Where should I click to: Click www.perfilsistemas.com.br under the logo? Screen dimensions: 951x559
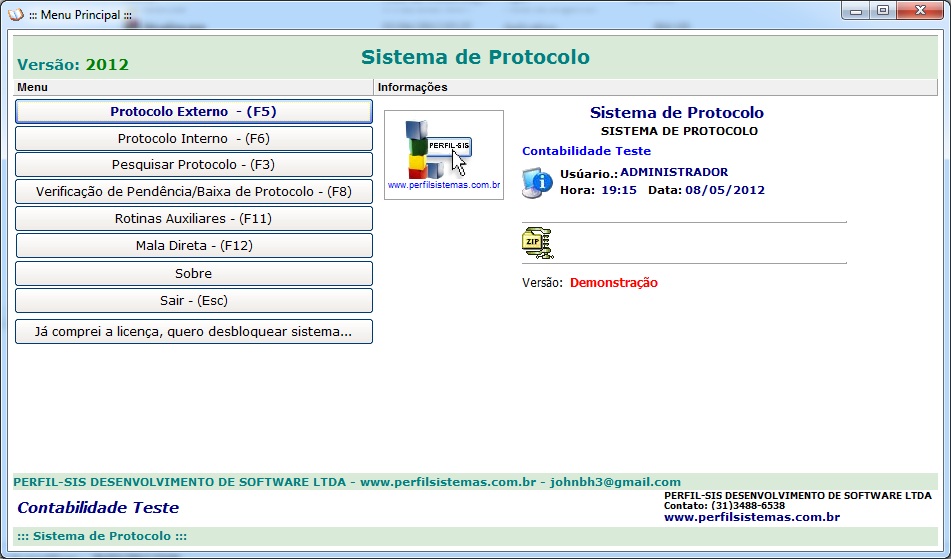pos(443,185)
